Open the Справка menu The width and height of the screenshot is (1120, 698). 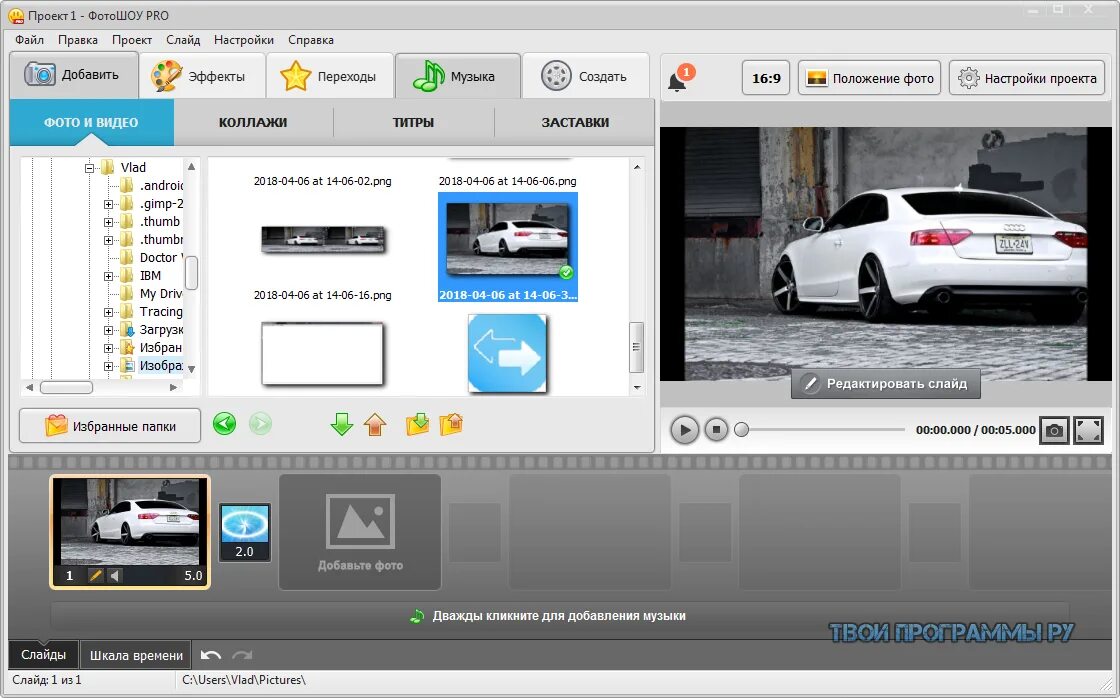click(x=311, y=40)
